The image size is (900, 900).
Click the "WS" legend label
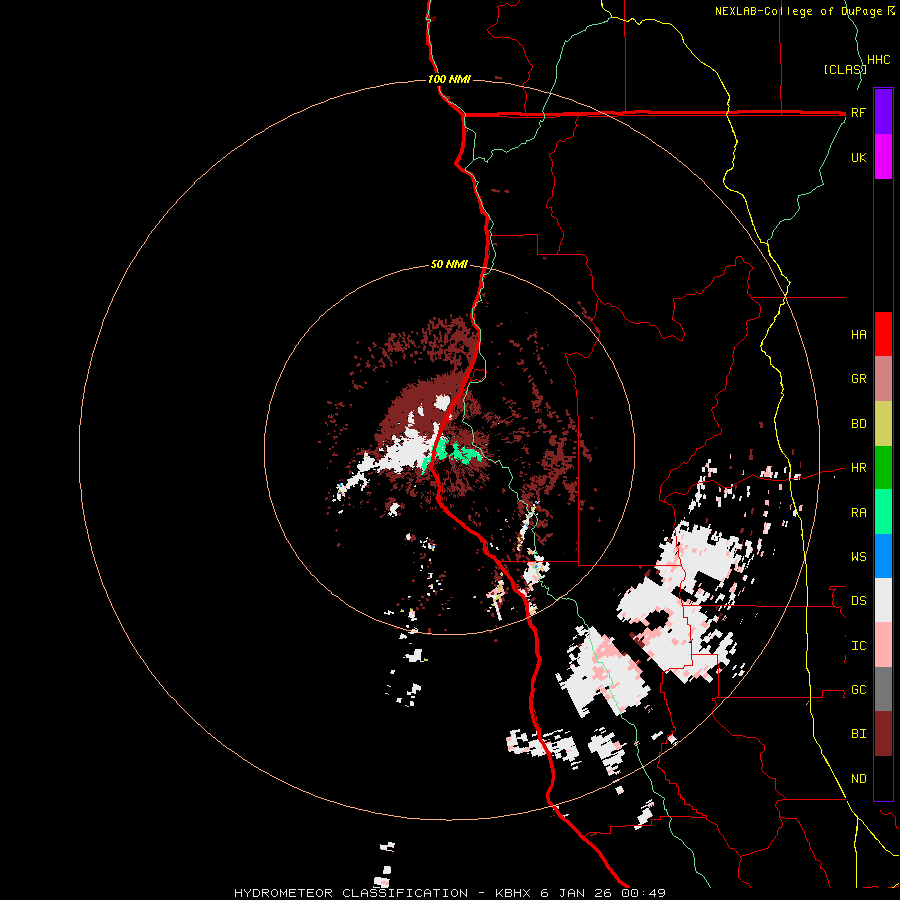tap(858, 556)
